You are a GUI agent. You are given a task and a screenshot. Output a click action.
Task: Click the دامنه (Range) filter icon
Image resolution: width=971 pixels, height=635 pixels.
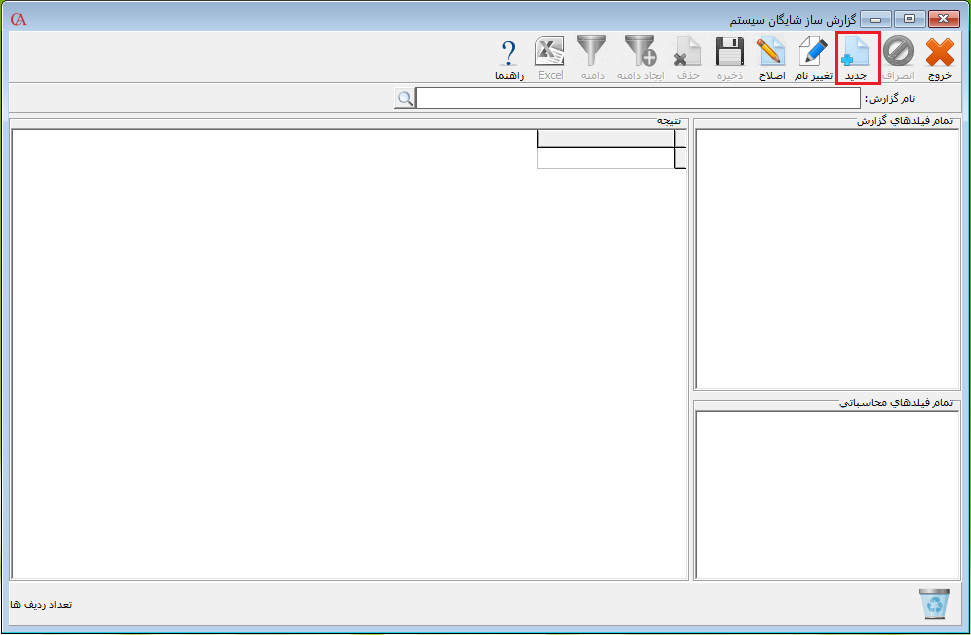(592, 58)
